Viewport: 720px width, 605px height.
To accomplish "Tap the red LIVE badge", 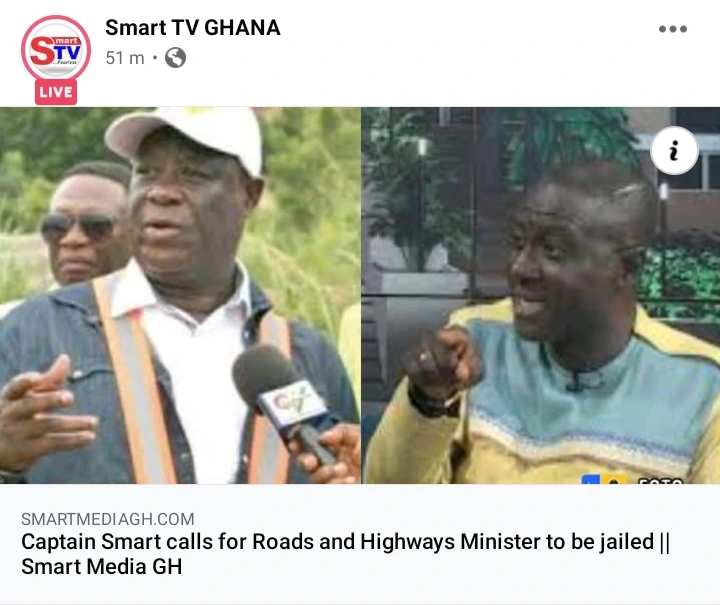I will 56,92.
